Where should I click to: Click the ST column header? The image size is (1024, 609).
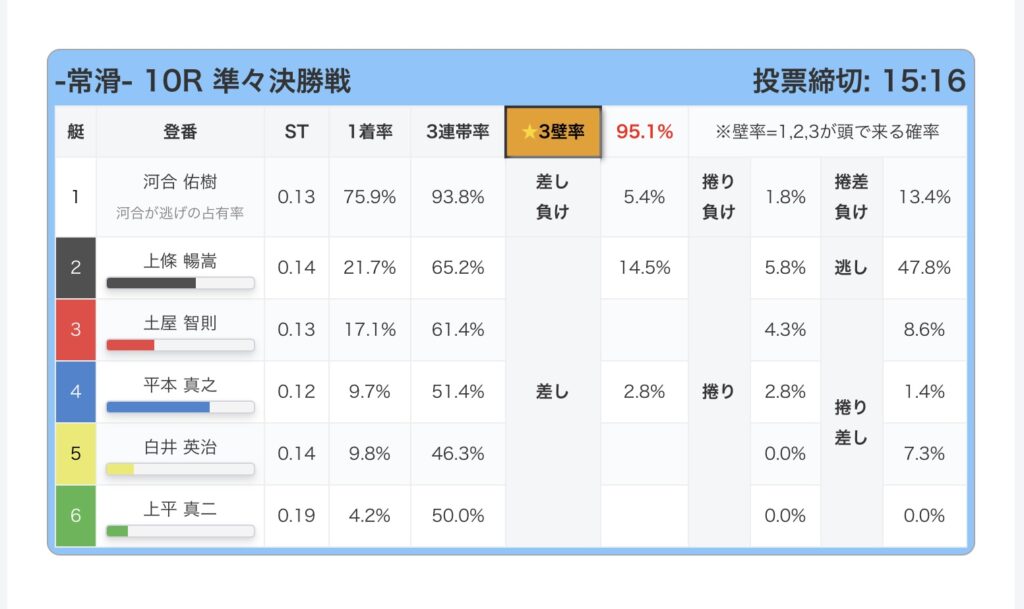(x=296, y=132)
